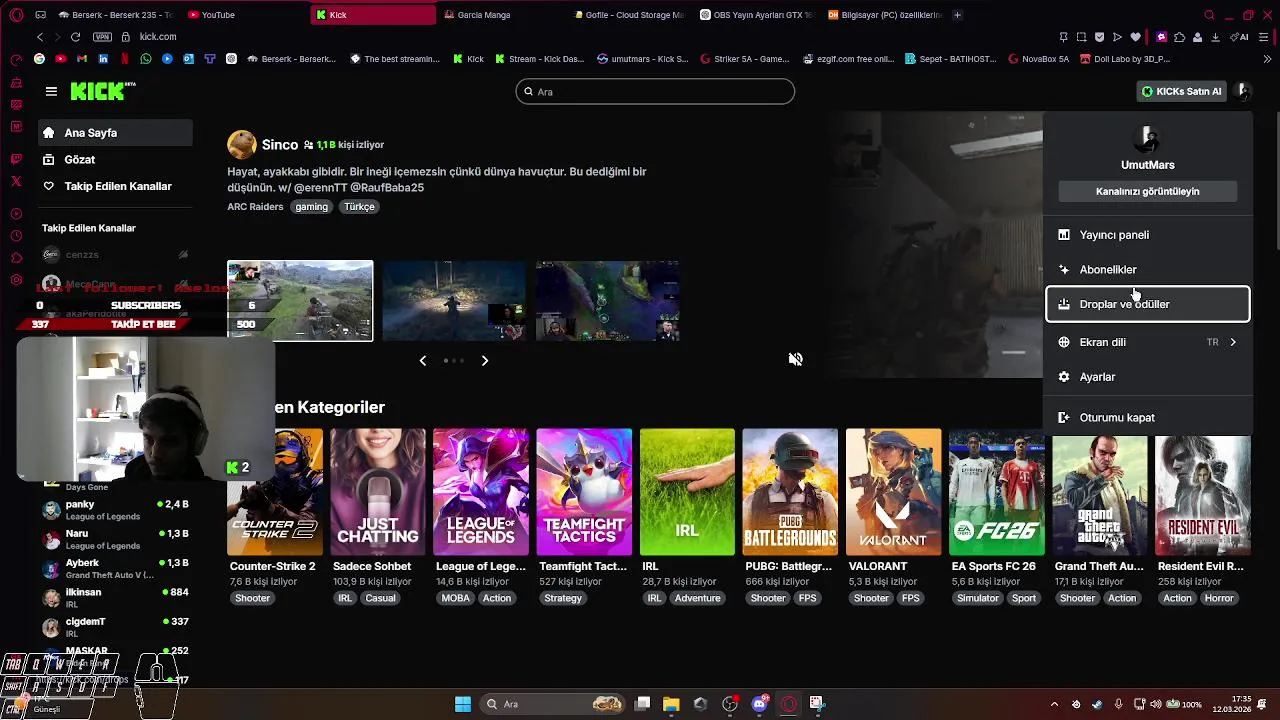This screenshot has width=1280, height=720.
Task: Open Ana Sayfa in sidebar
Action: [x=116, y=133]
